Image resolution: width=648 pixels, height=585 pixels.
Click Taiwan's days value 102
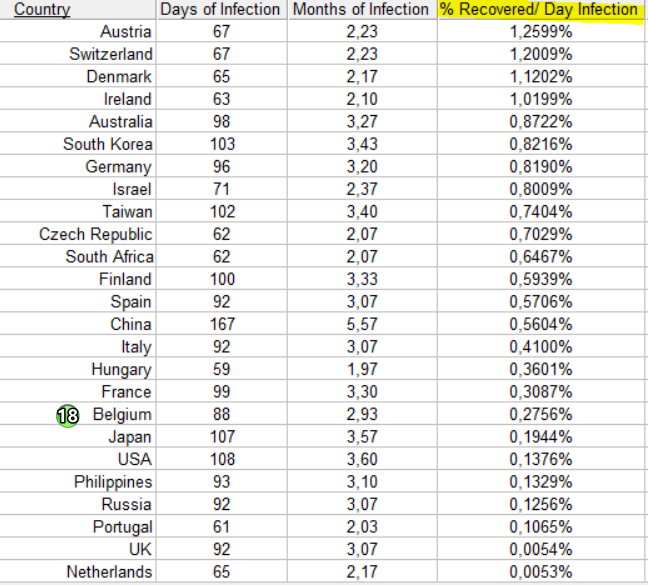222,212
